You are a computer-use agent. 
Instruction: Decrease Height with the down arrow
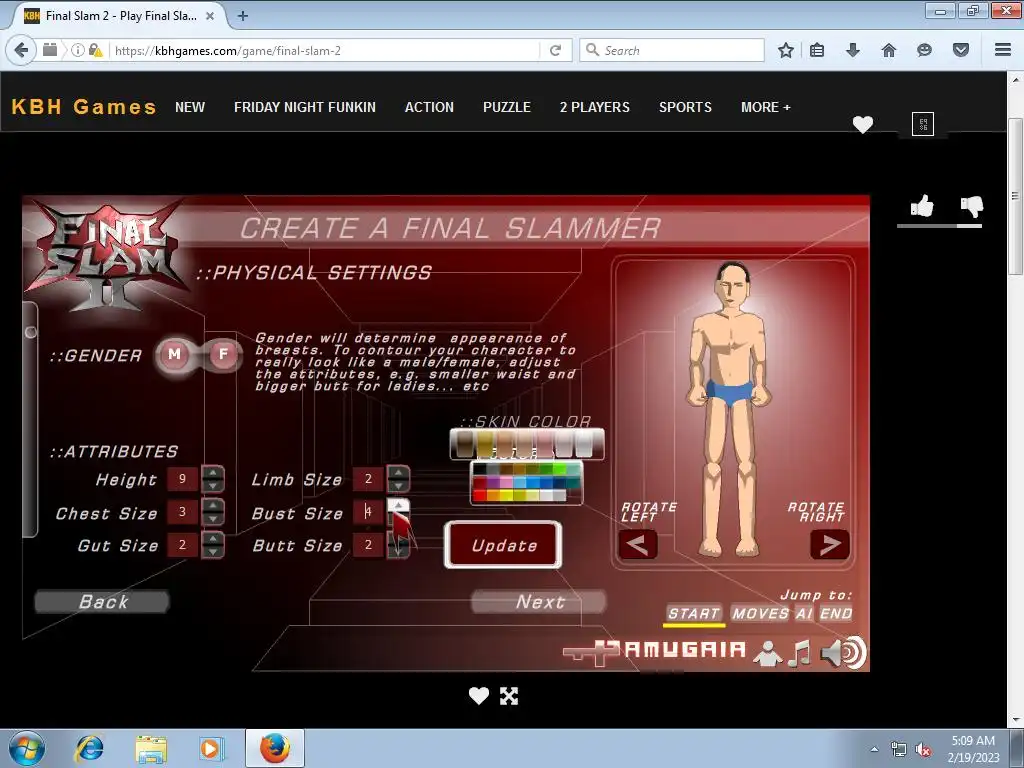click(213, 486)
